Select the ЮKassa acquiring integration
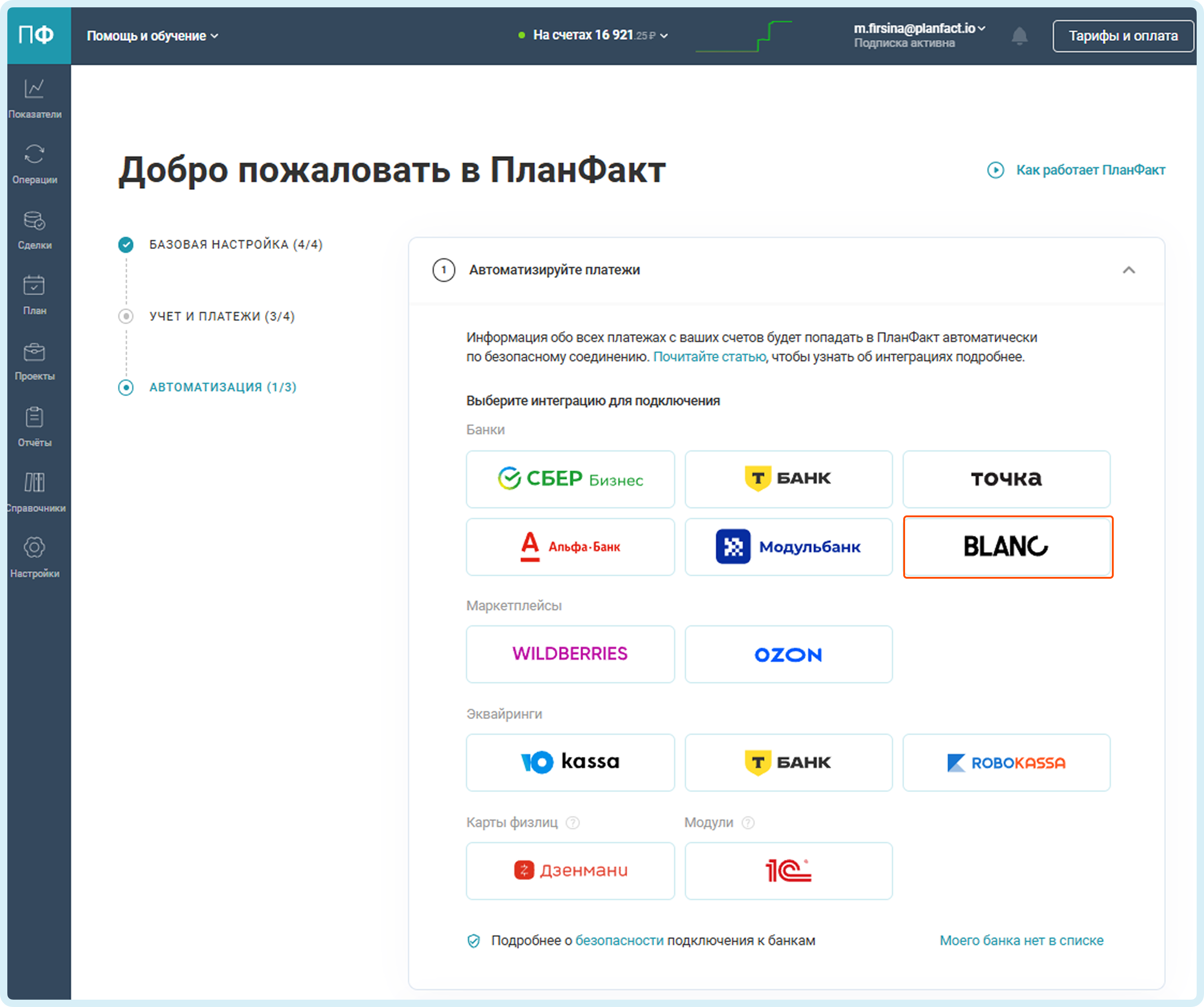 point(570,762)
